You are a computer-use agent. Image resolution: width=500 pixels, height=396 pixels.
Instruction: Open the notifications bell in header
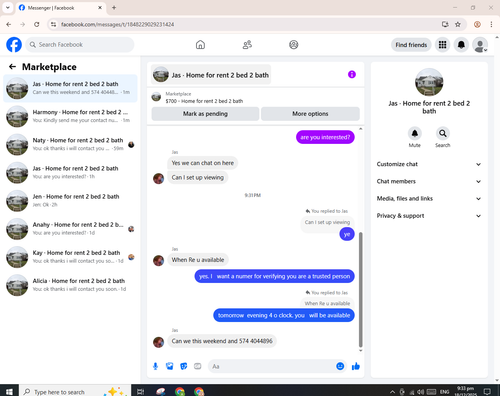461,45
